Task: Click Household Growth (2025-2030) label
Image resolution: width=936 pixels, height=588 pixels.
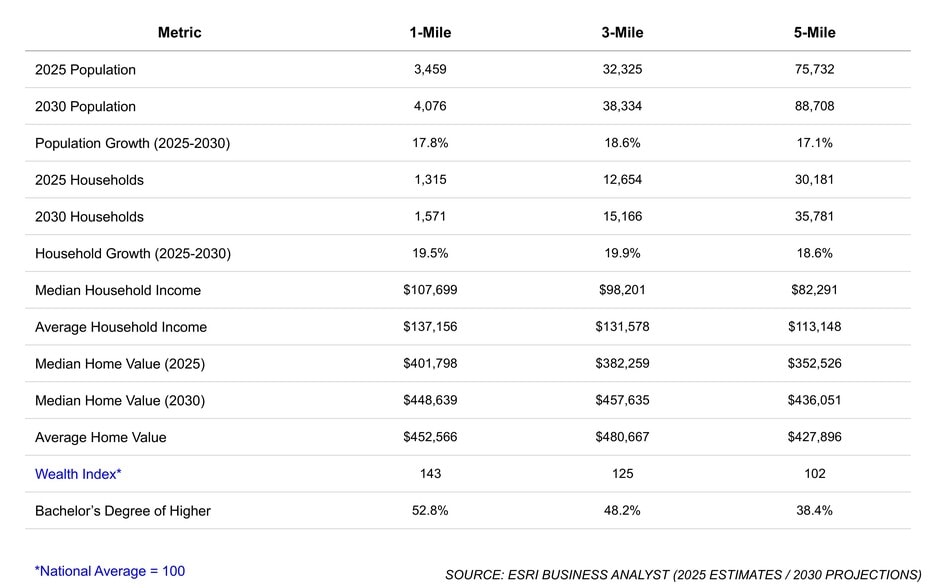Action: point(133,254)
